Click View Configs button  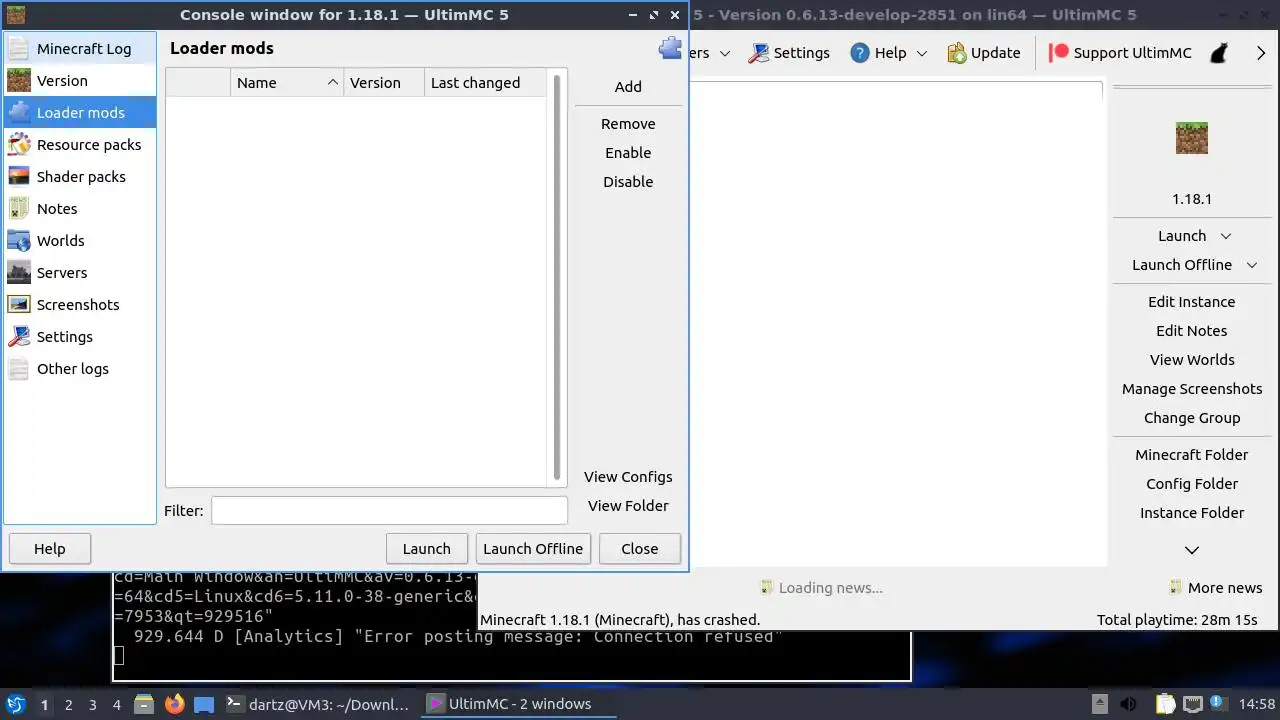(628, 477)
